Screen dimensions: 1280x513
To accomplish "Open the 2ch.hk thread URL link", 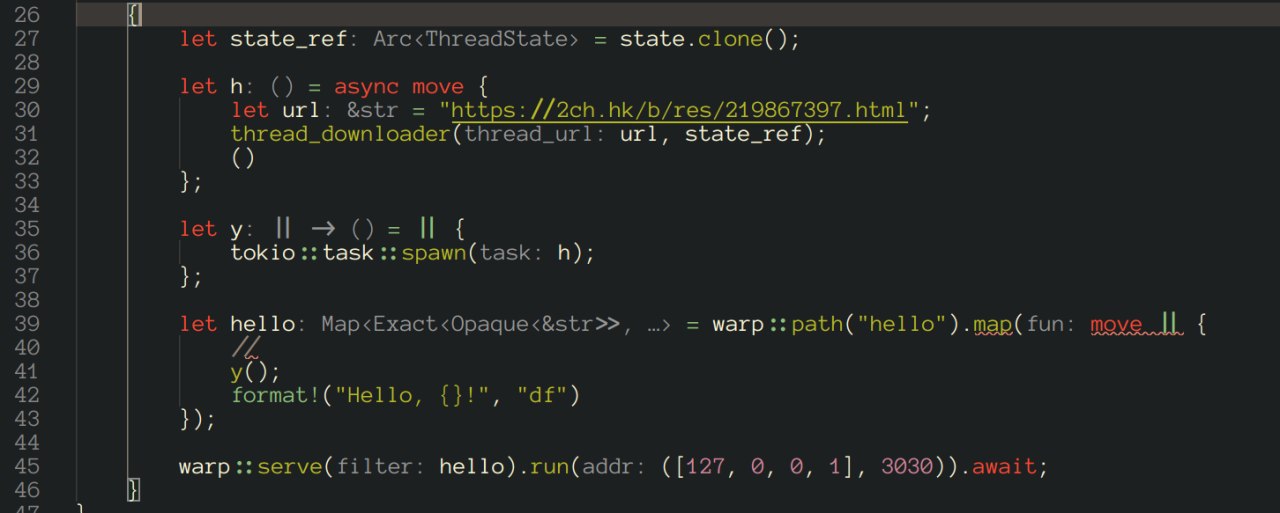I will click(x=679, y=110).
